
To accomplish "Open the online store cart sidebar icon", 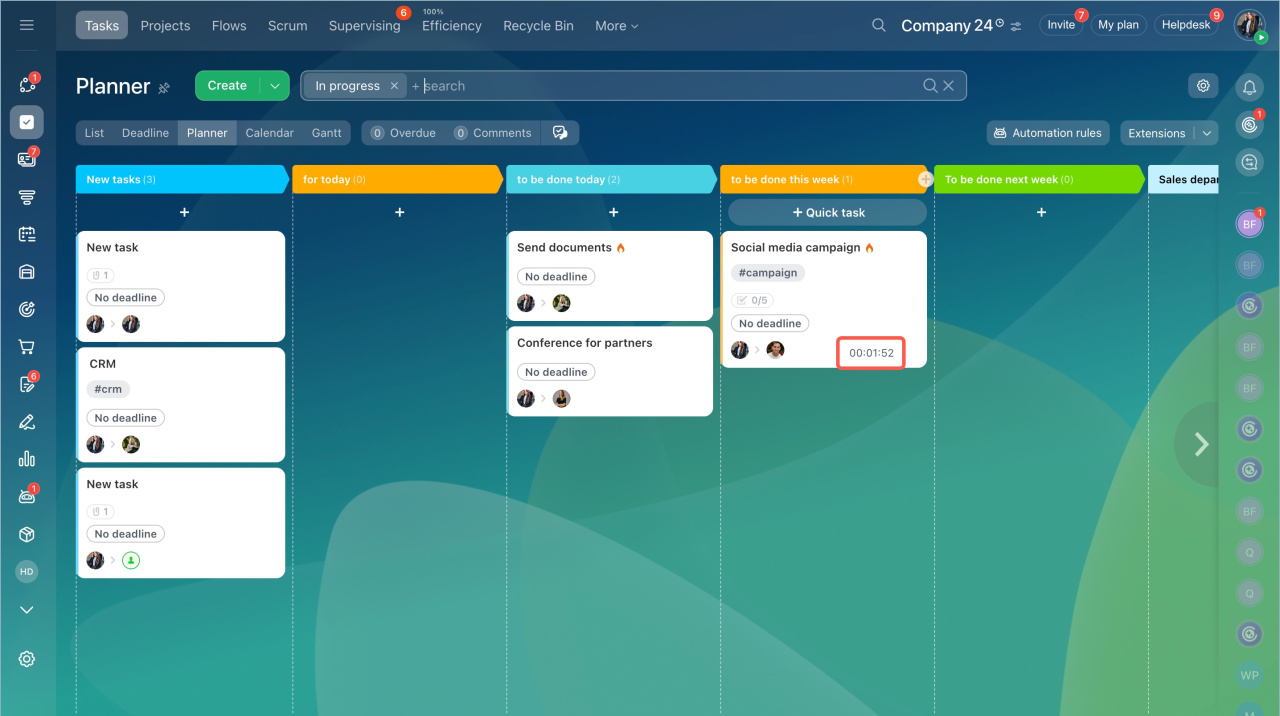I will (27, 347).
